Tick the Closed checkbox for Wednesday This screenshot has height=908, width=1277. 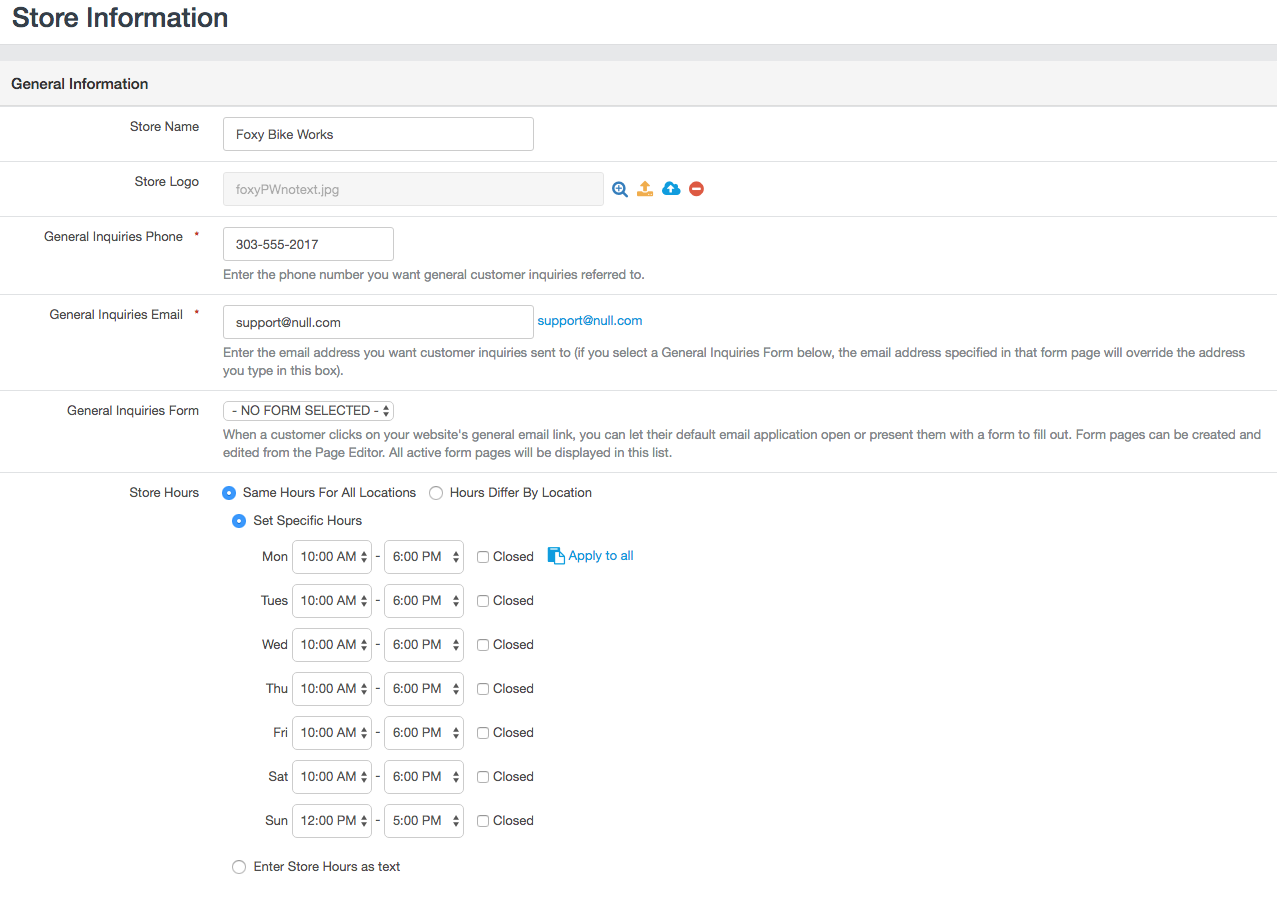click(x=483, y=645)
